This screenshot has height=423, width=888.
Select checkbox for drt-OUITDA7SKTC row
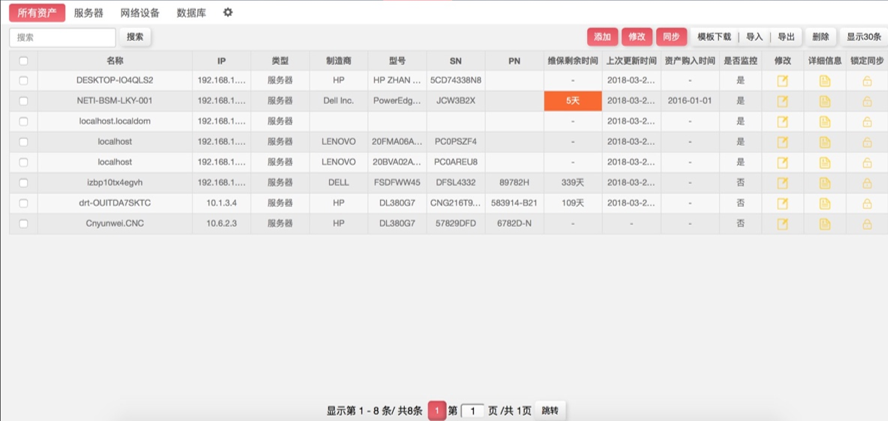point(23,203)
